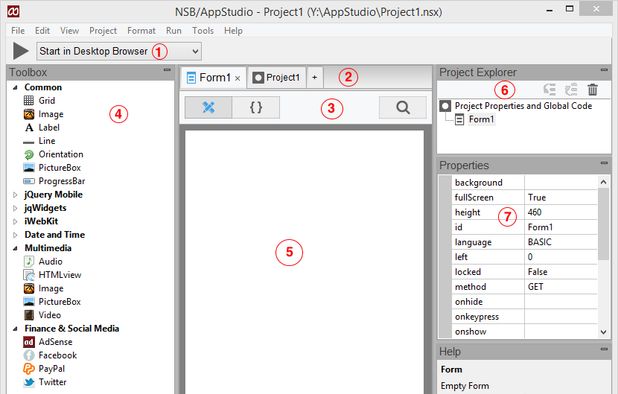Click the onshow property row

(x=525, y=332)
